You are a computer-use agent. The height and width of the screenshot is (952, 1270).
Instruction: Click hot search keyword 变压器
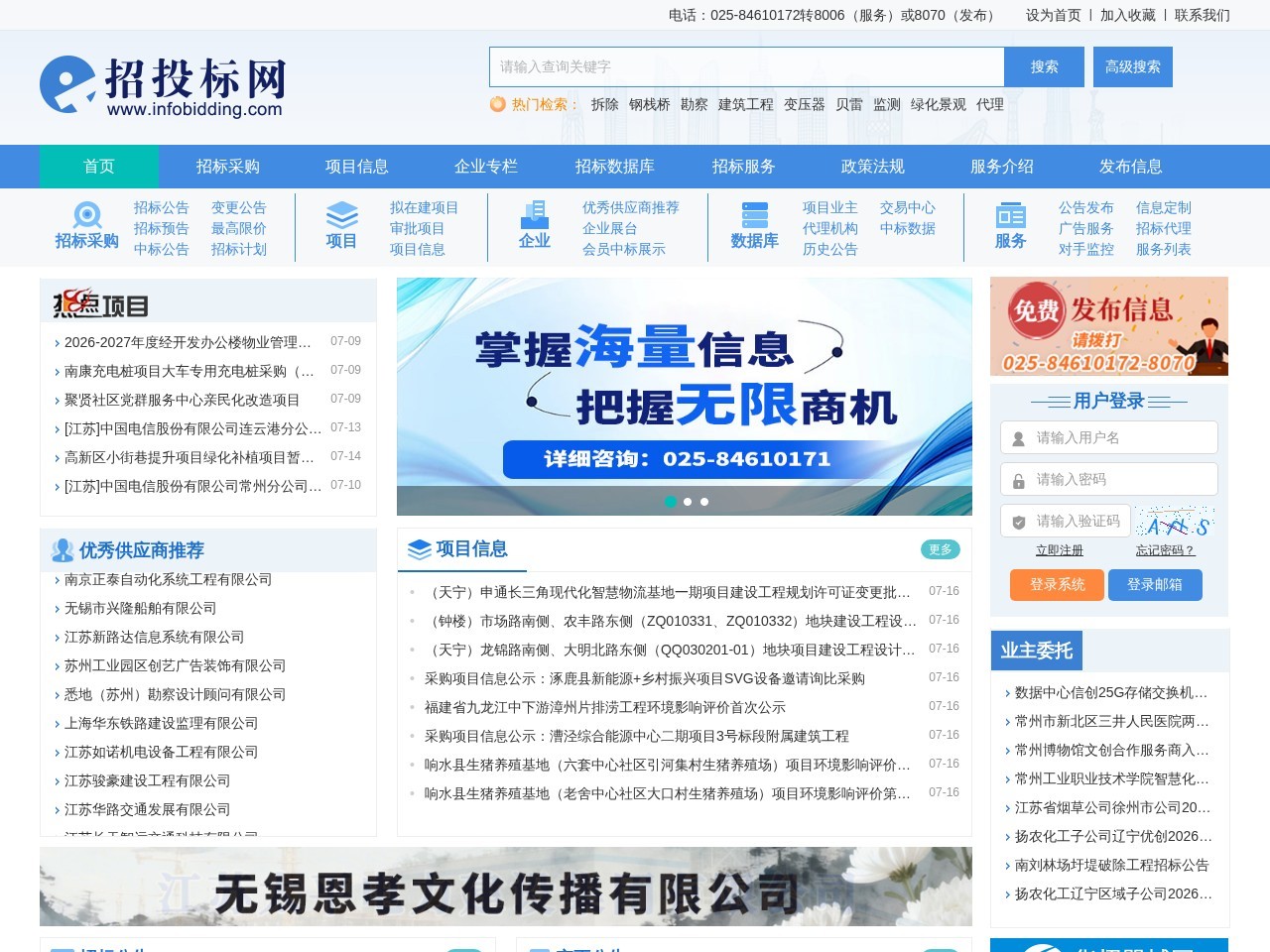(805, 104)
